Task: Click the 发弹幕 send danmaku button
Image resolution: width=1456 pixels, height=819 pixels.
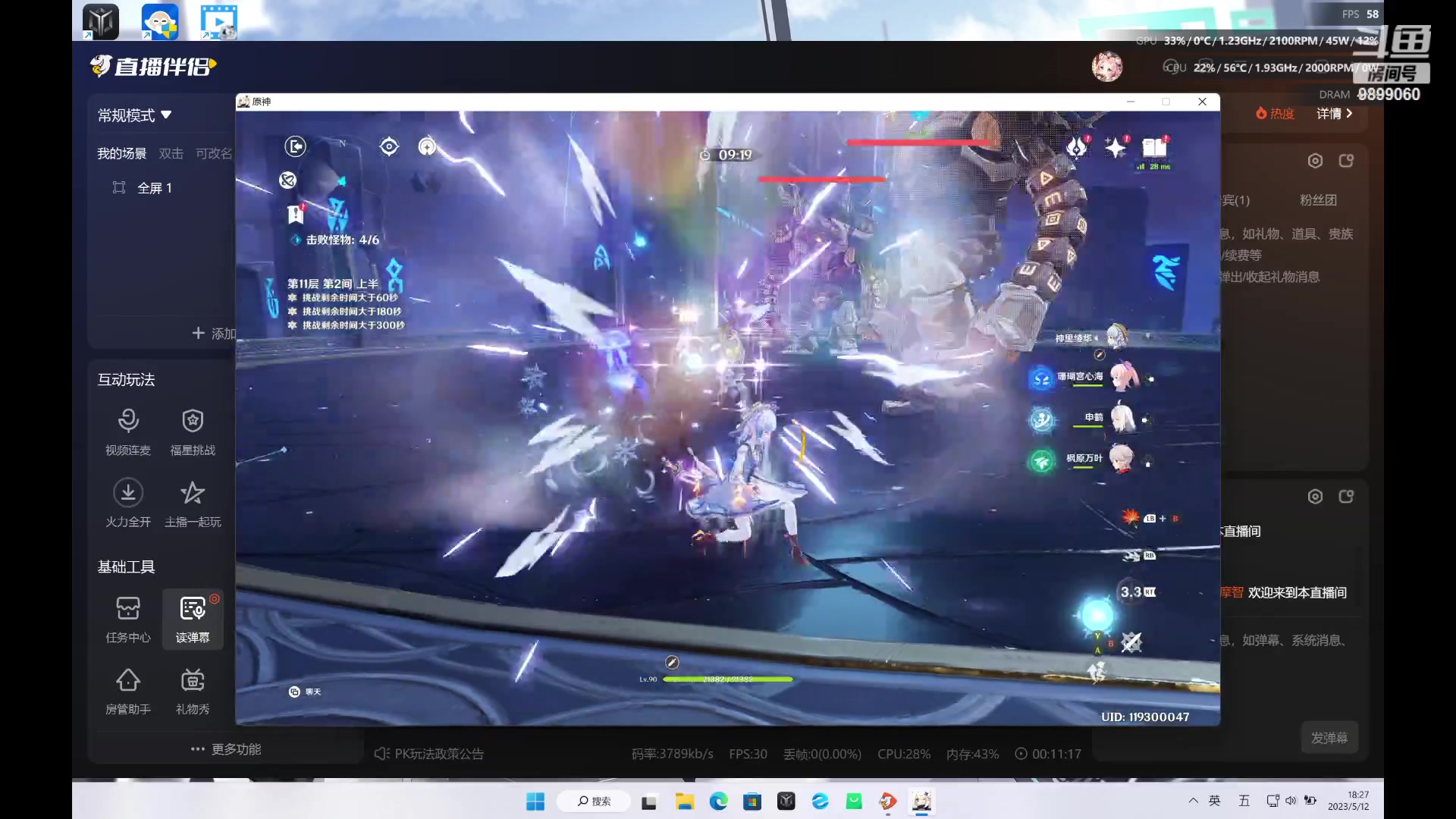Action: coord(1329,738)
